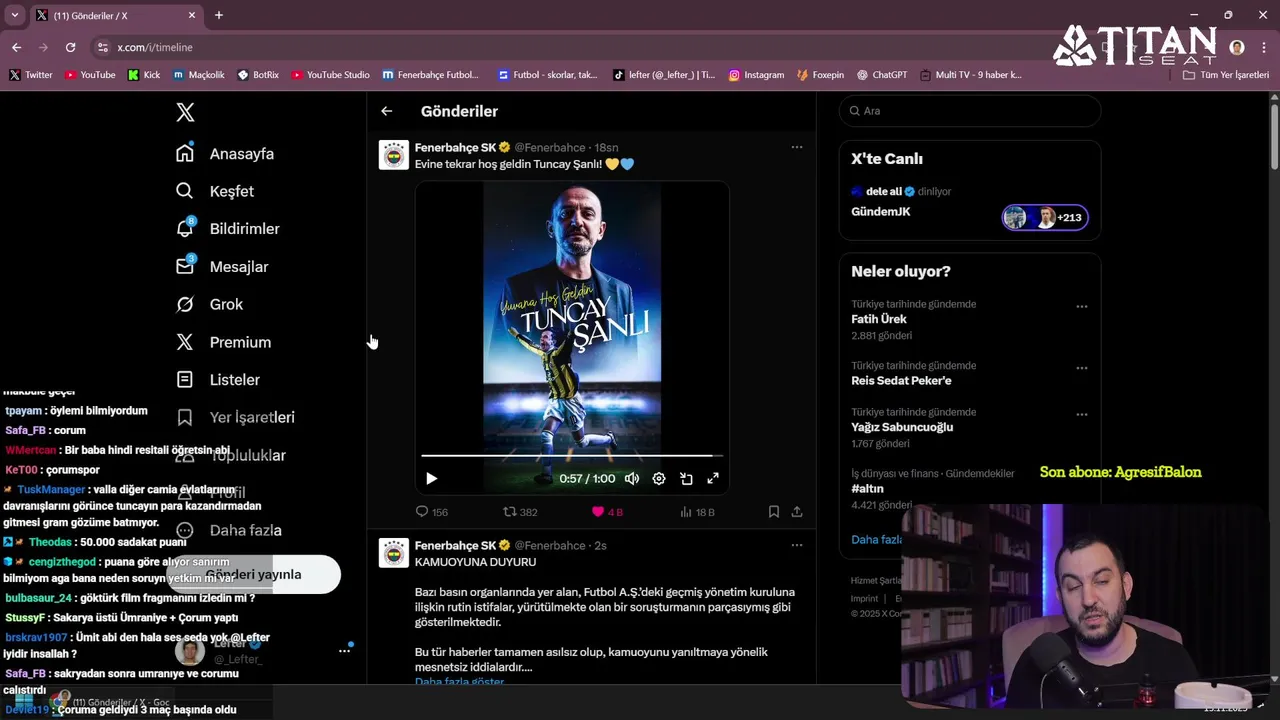Play the Tuncay Şanlı video
Screen dimensions: 1280x720
431,479
